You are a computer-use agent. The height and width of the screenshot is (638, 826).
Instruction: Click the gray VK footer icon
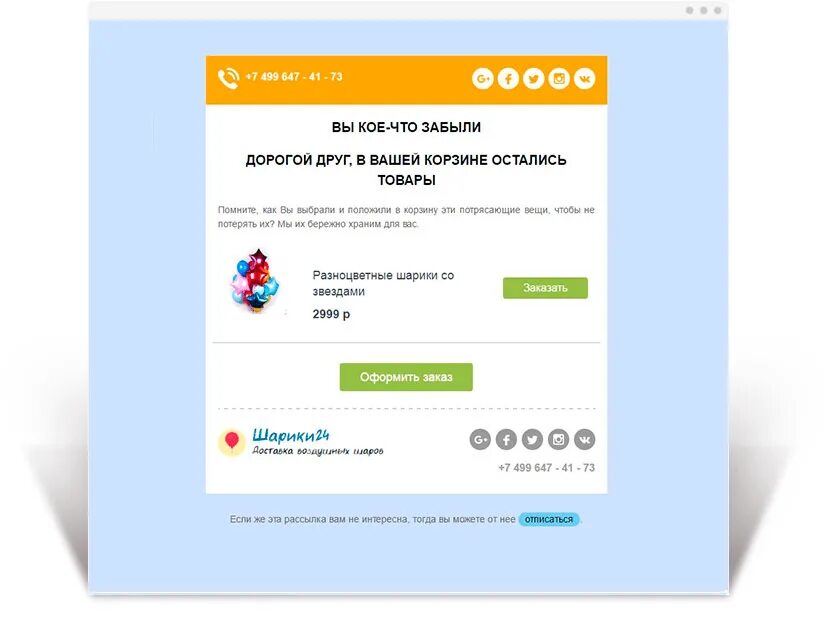pos(584,439)
